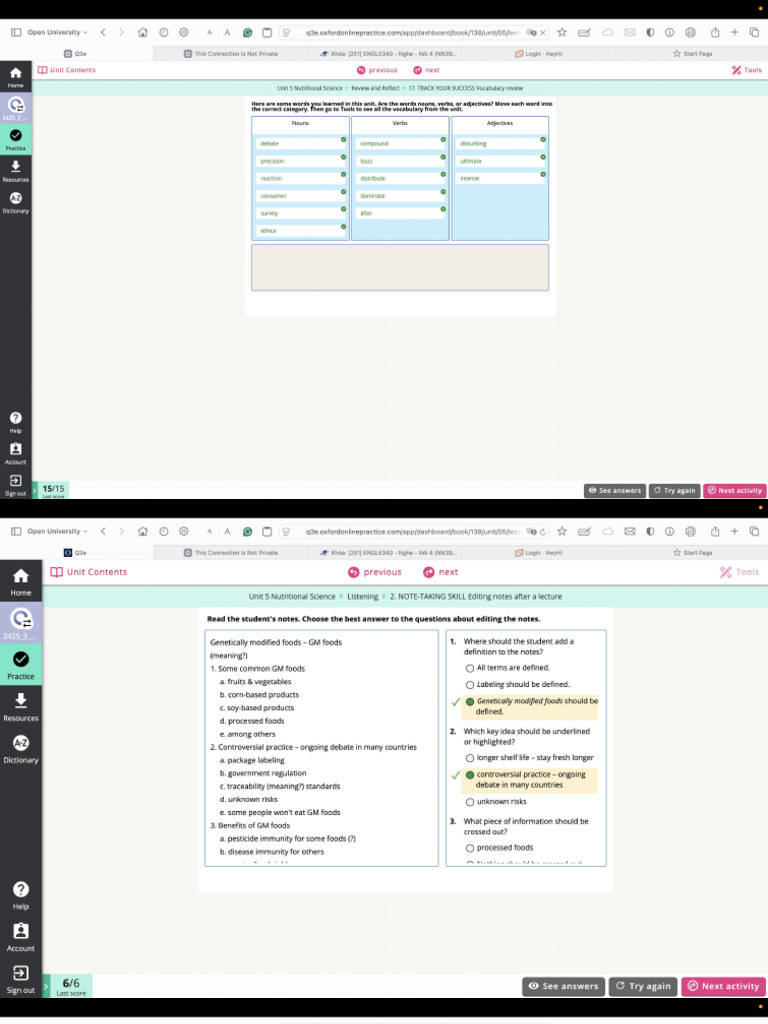Click 'See answers' on the Note-taking skill page
The height and width of the screenshot is (1024, 768).
(x=564, y=986)
